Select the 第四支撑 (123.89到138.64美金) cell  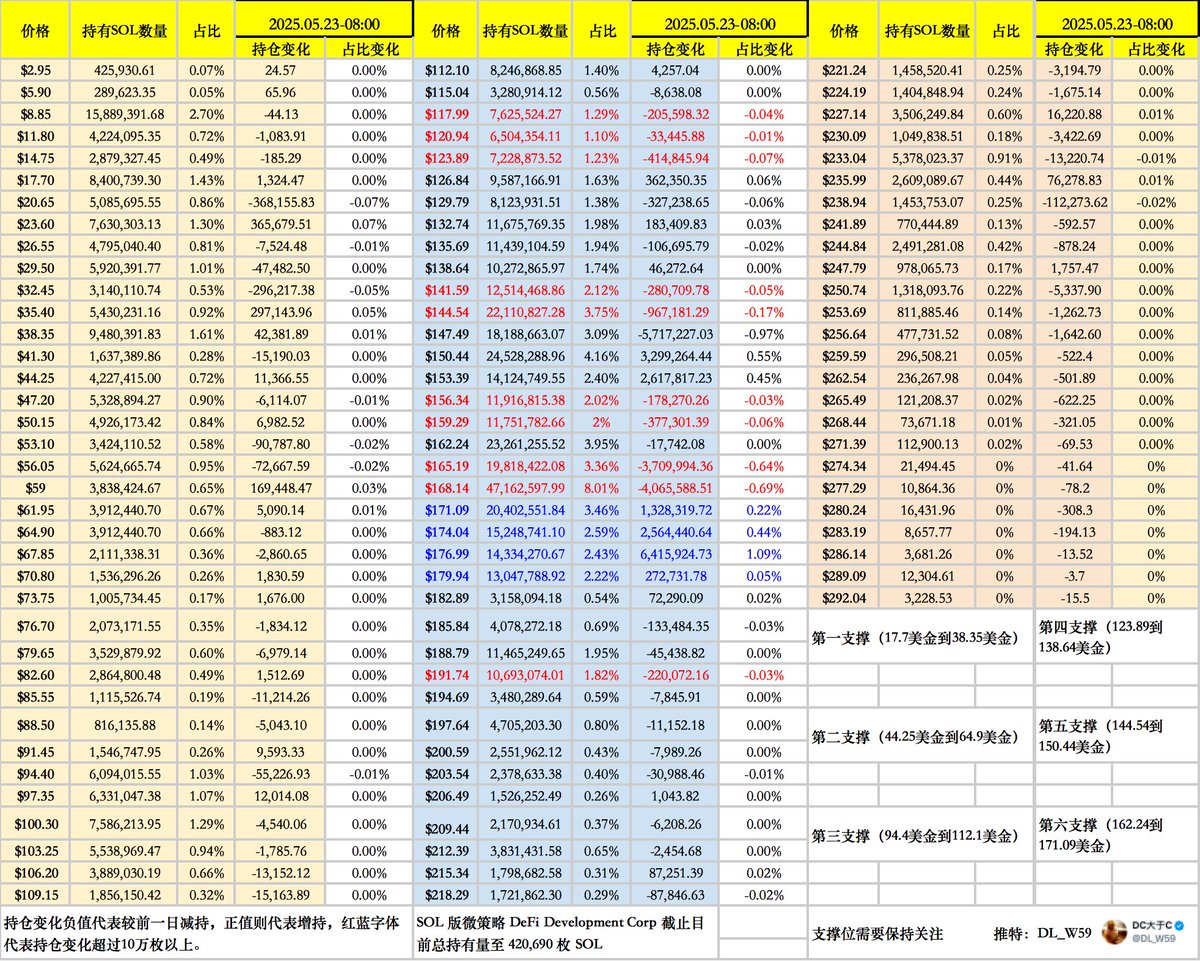coord(1116,636)
